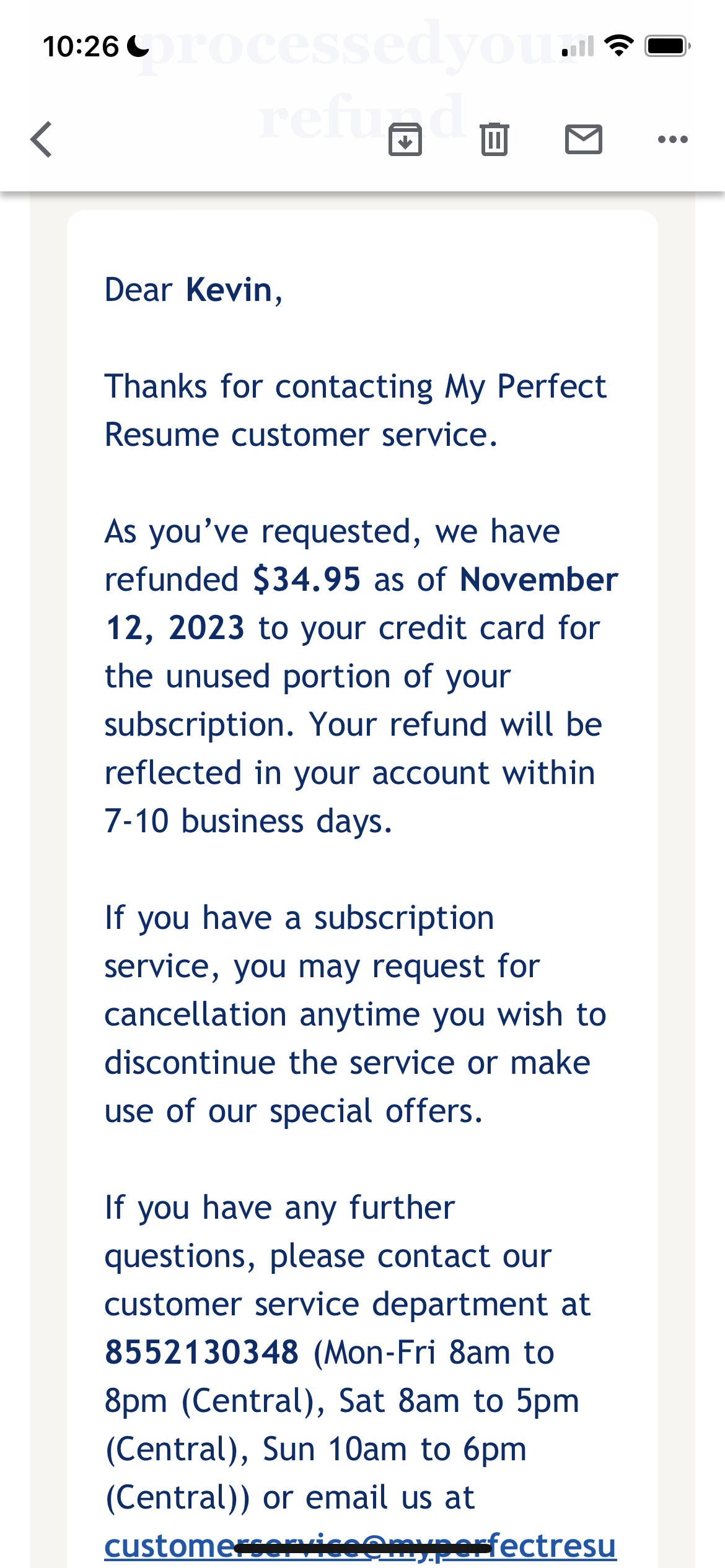The height and width of the screenshot is (1568, 725).
Task: Tap the 'If you have a subscription' paragraph
Action: click(x=355, y=1014)
